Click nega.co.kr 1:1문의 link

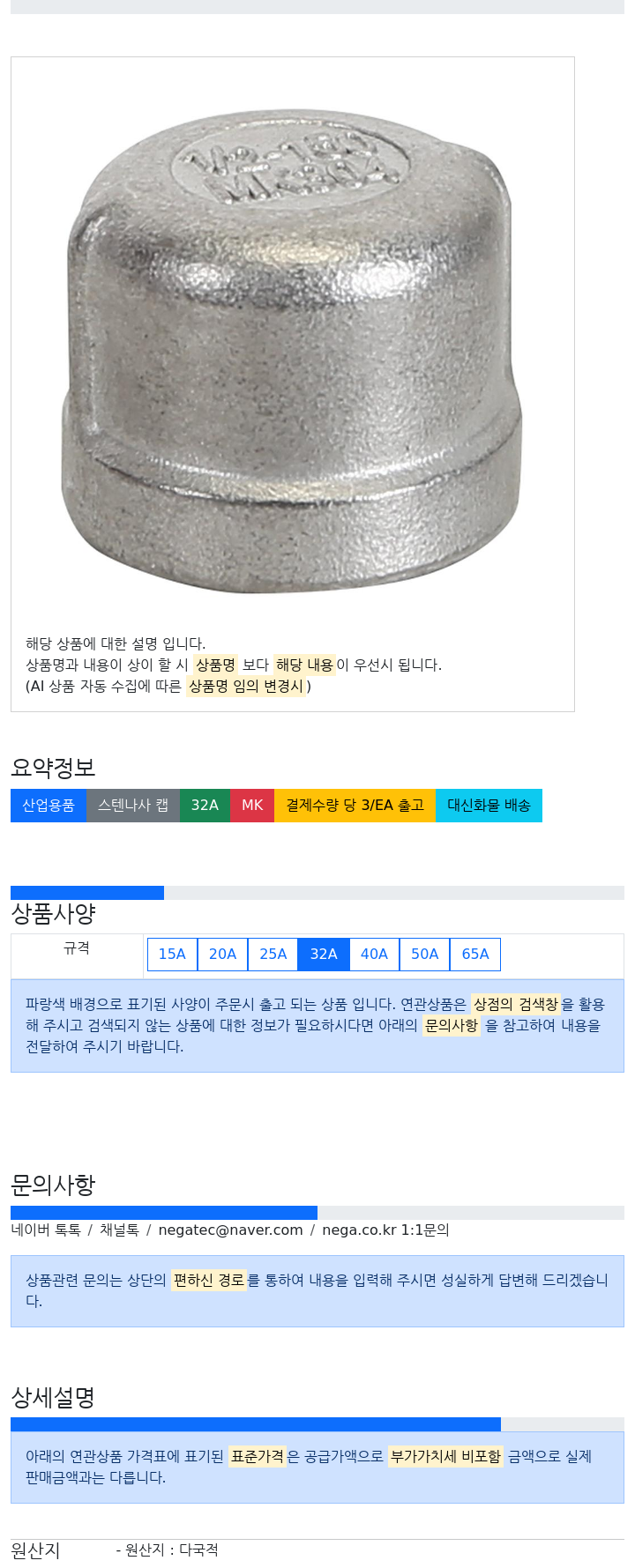pos(385,1230)
